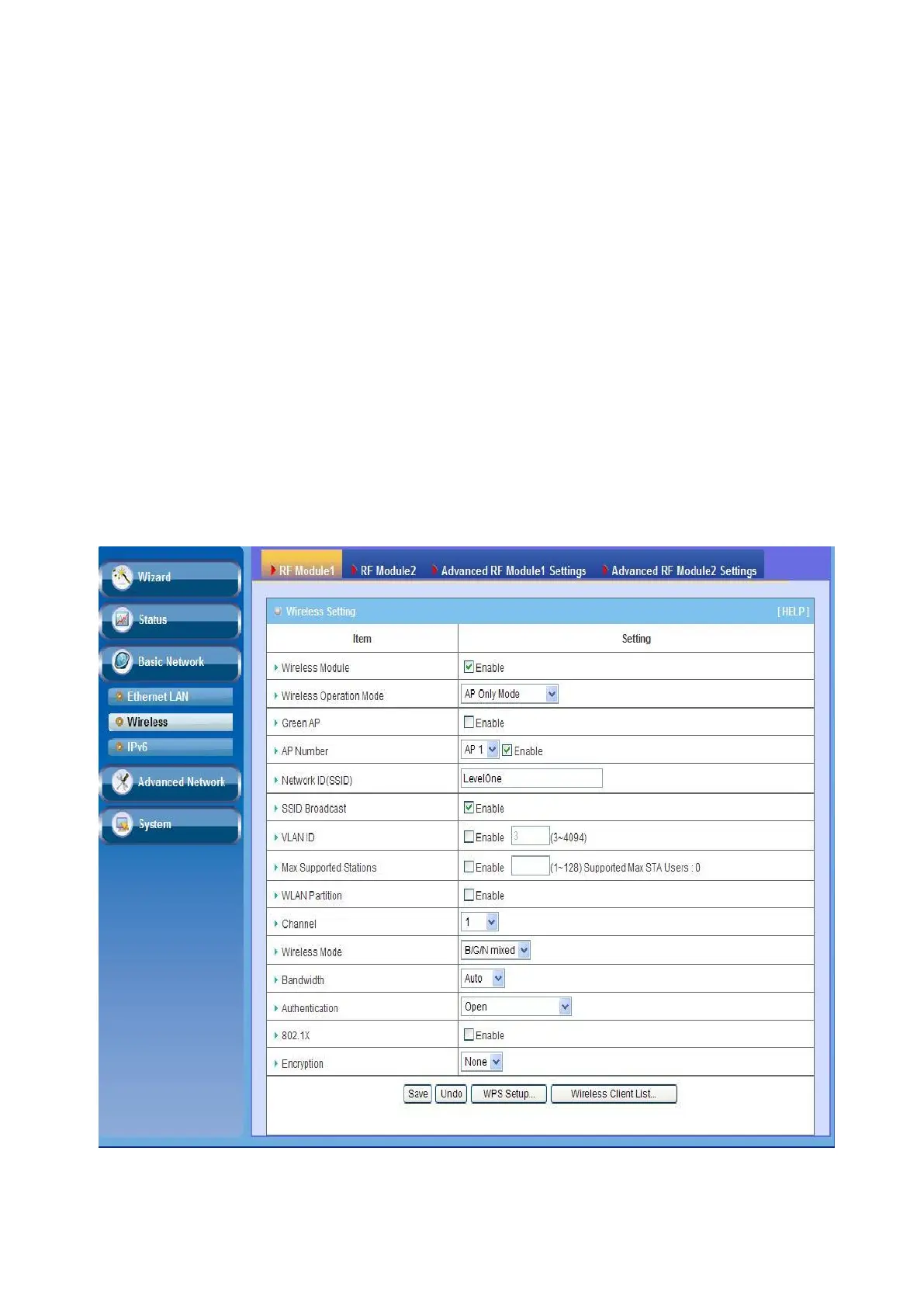Open the Channel dropdown
Screen dimensions: 924x1307
point(480,922)
